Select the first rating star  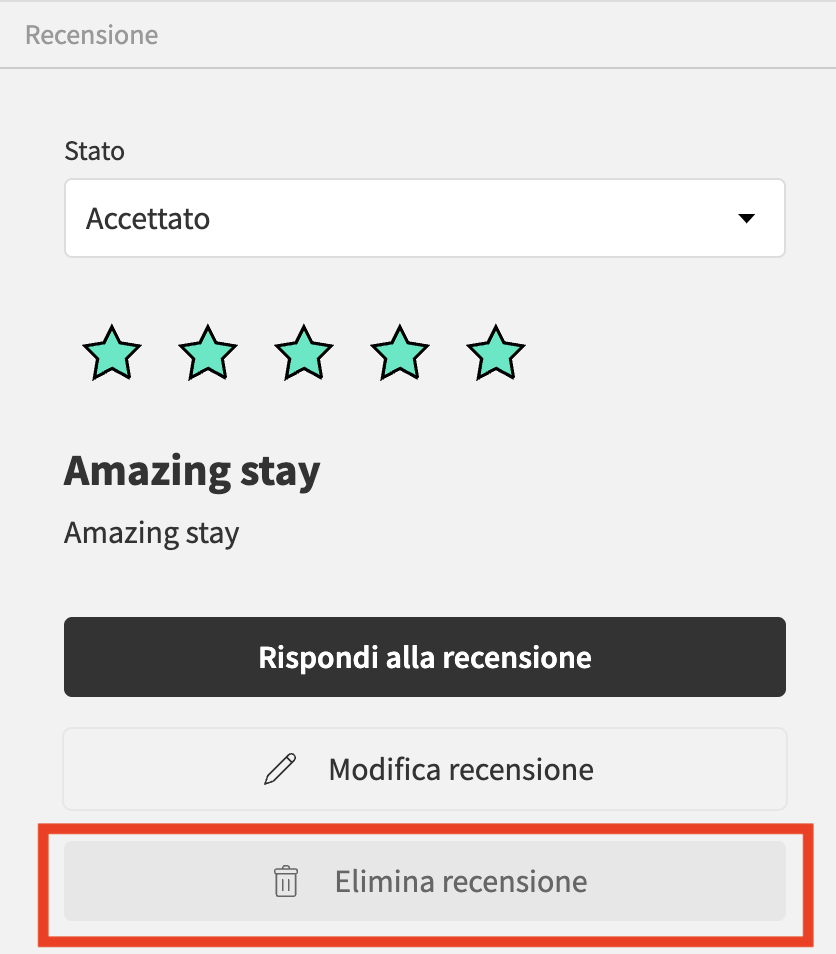[112, 353]
